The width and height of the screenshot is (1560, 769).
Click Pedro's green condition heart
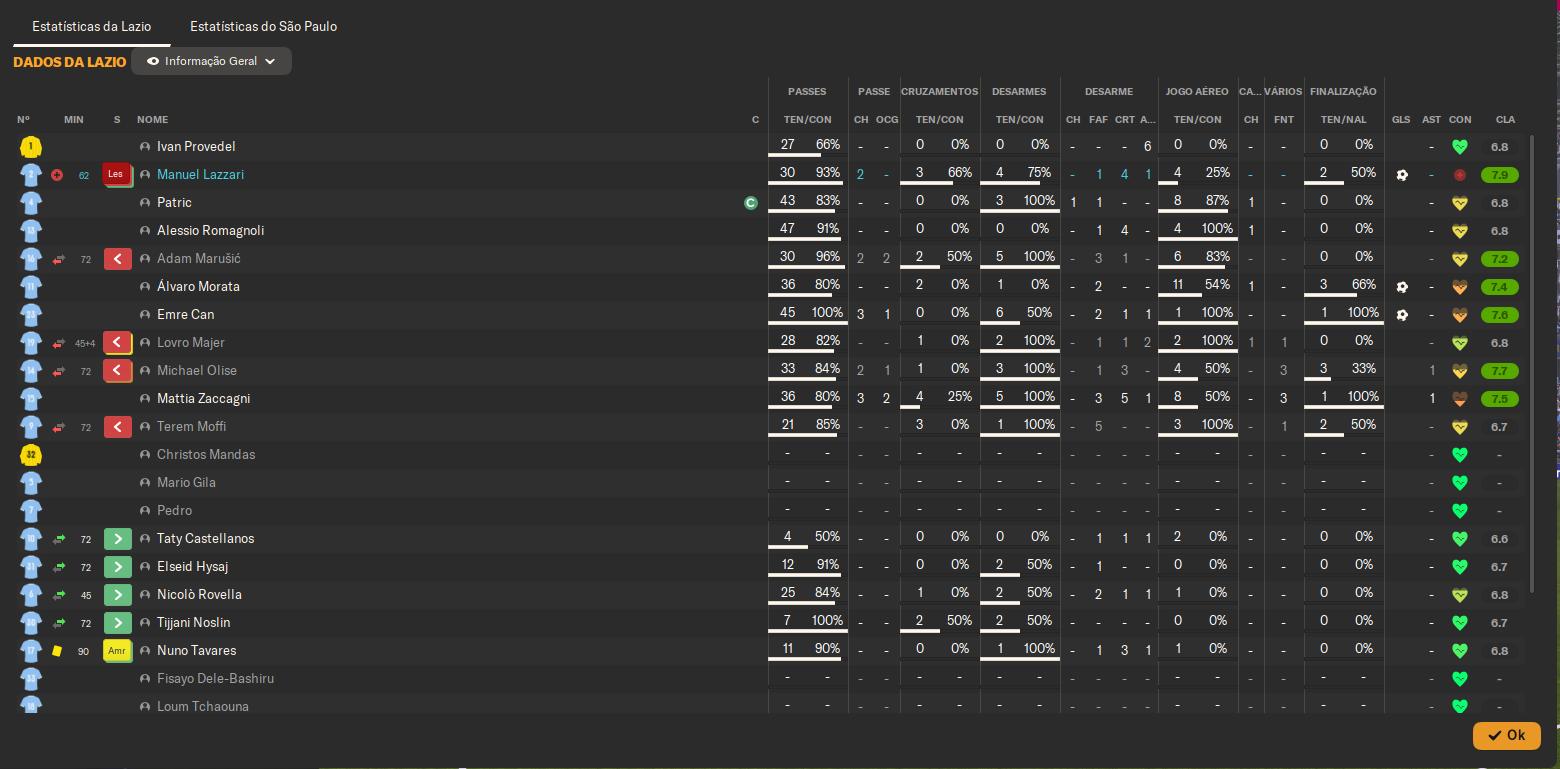pos(1460,511)
